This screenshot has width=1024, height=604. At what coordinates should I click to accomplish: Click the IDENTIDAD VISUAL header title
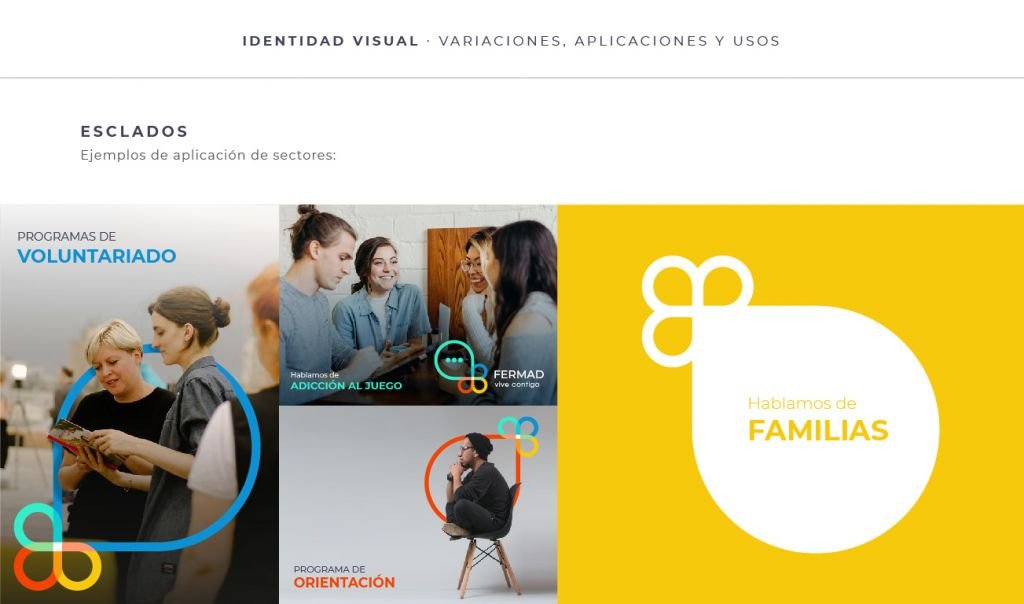[x=330, y=41]
